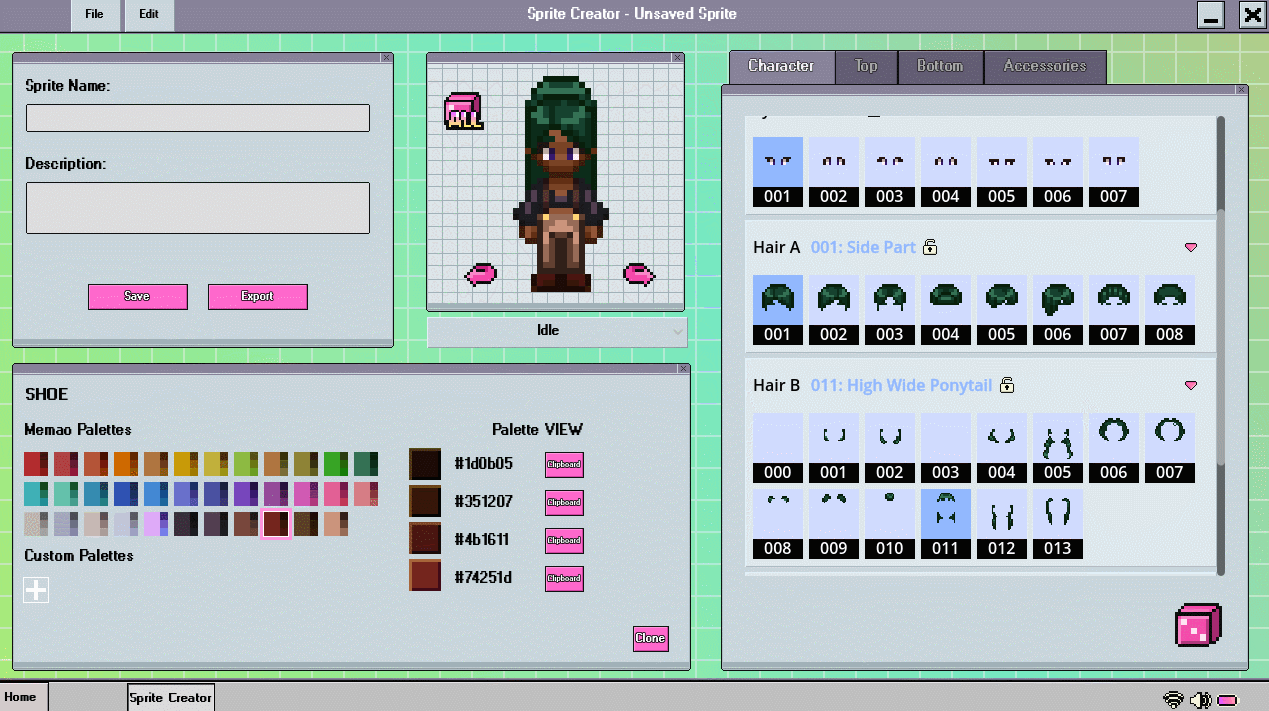Click the Clone palette button
Viewport: 1269px width, 711px height.
650,638
